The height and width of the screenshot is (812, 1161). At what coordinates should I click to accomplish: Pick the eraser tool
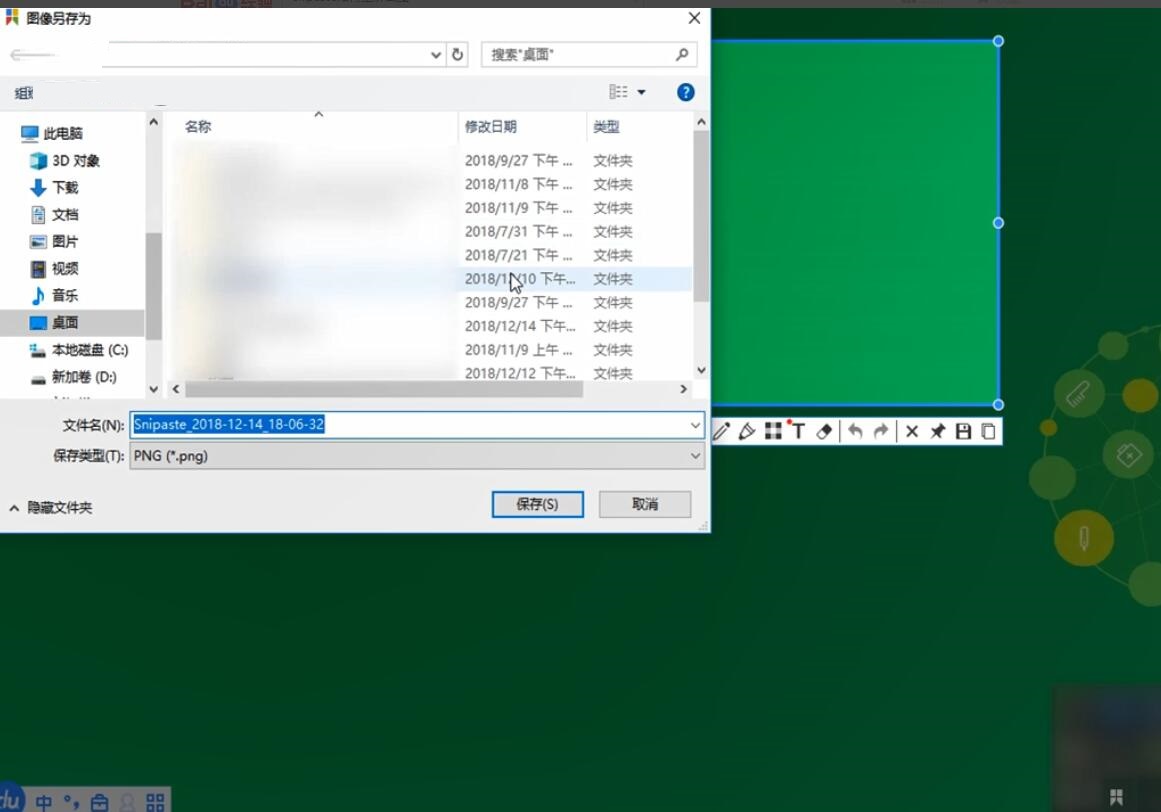click(x=824, y=431)
